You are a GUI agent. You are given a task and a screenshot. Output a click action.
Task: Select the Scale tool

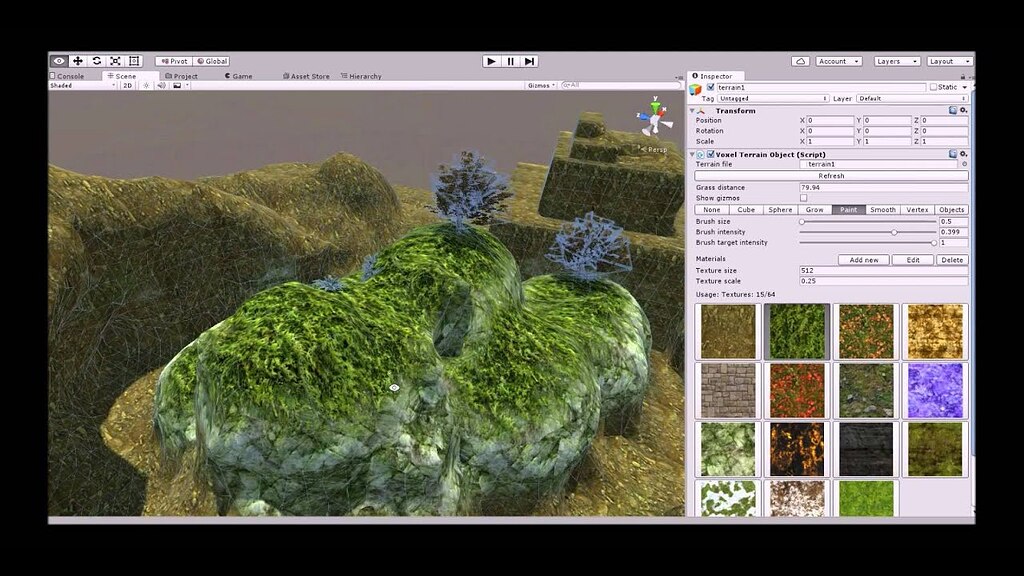click(115, 61)
